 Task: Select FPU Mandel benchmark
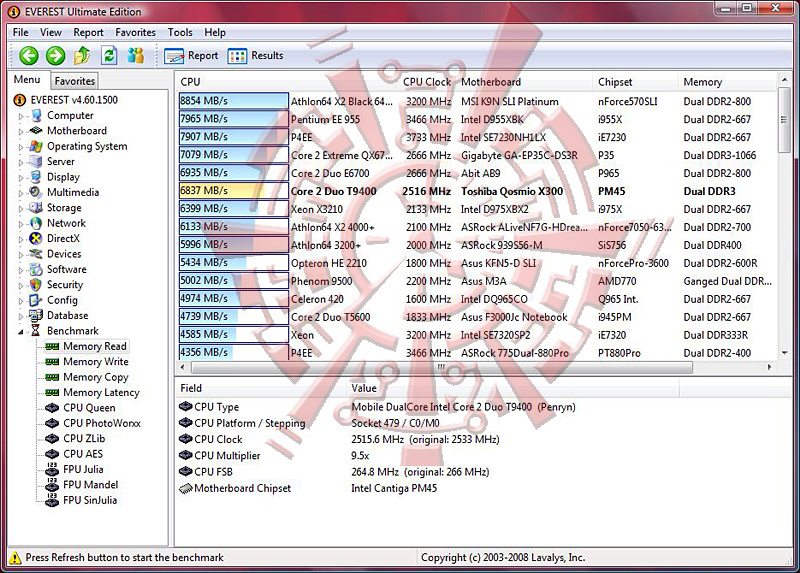[x=91, y=484]
